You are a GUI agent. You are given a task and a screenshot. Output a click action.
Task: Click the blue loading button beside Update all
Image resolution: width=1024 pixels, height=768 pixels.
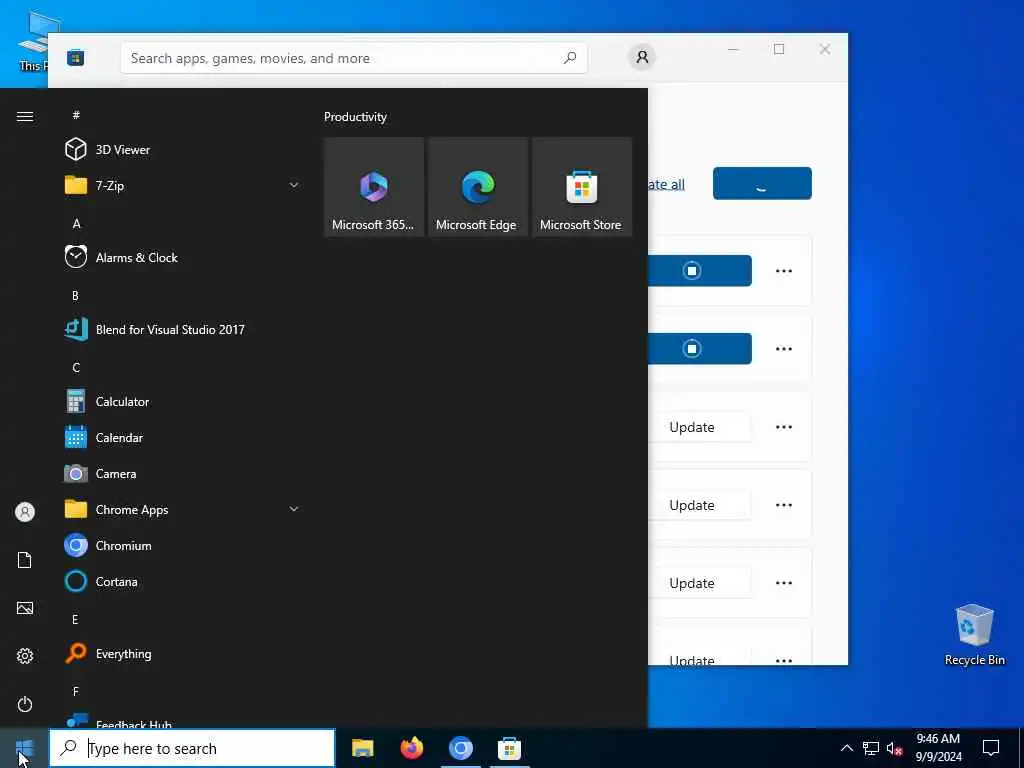click(x=762, y=184)
